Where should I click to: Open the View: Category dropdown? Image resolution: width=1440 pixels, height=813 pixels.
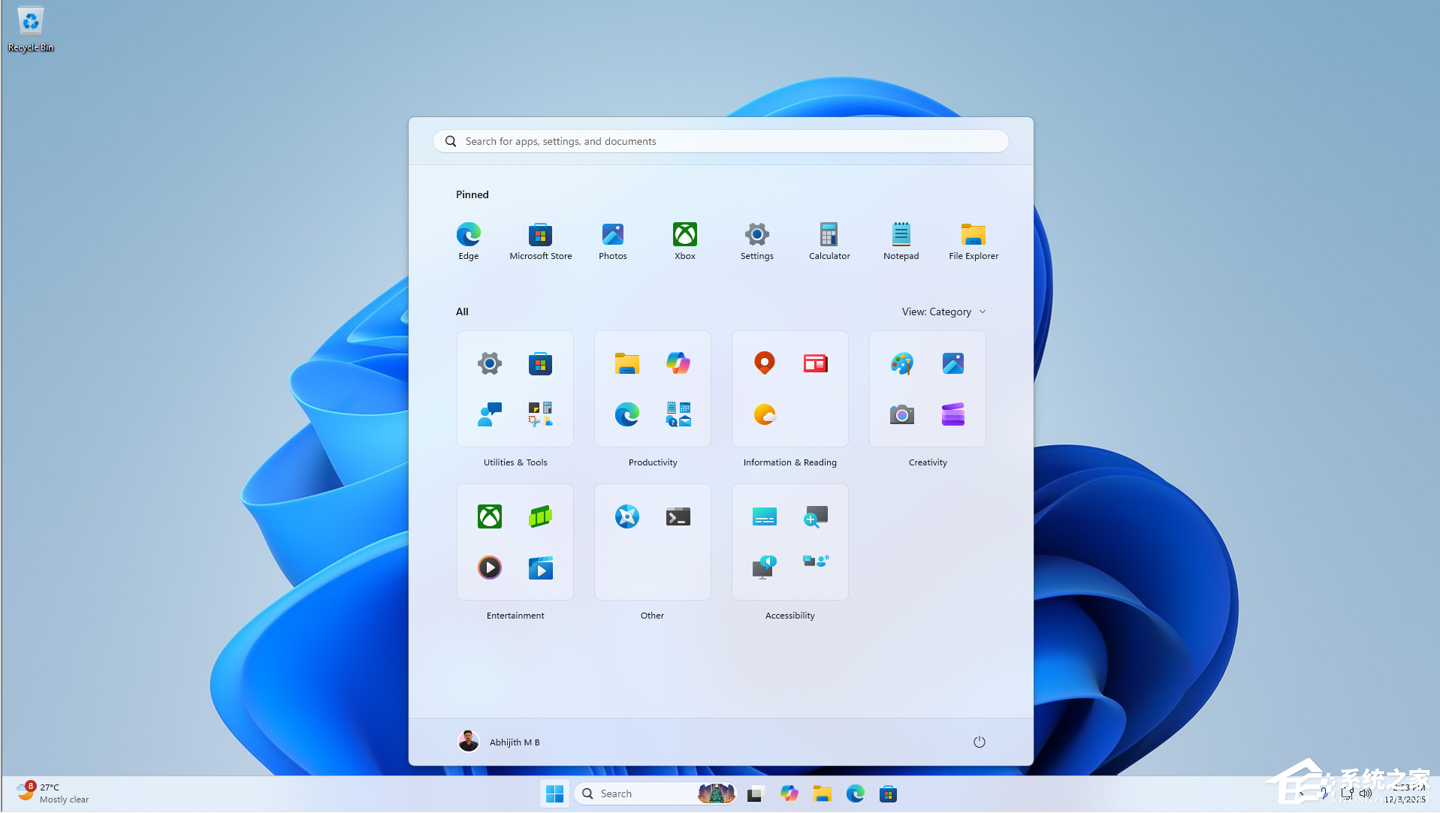pos(943,312)
